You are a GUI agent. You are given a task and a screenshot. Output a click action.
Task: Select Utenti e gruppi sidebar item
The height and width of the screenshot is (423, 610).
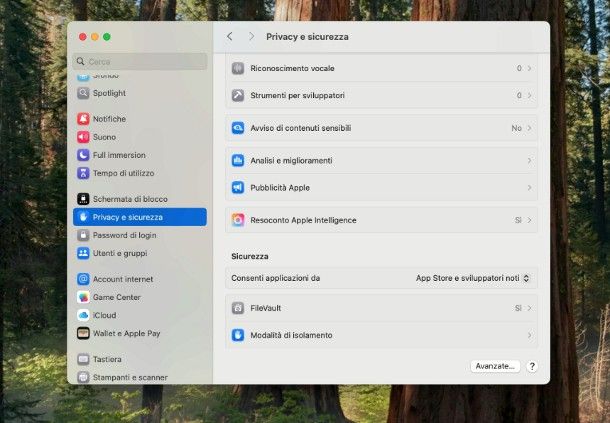140,253
